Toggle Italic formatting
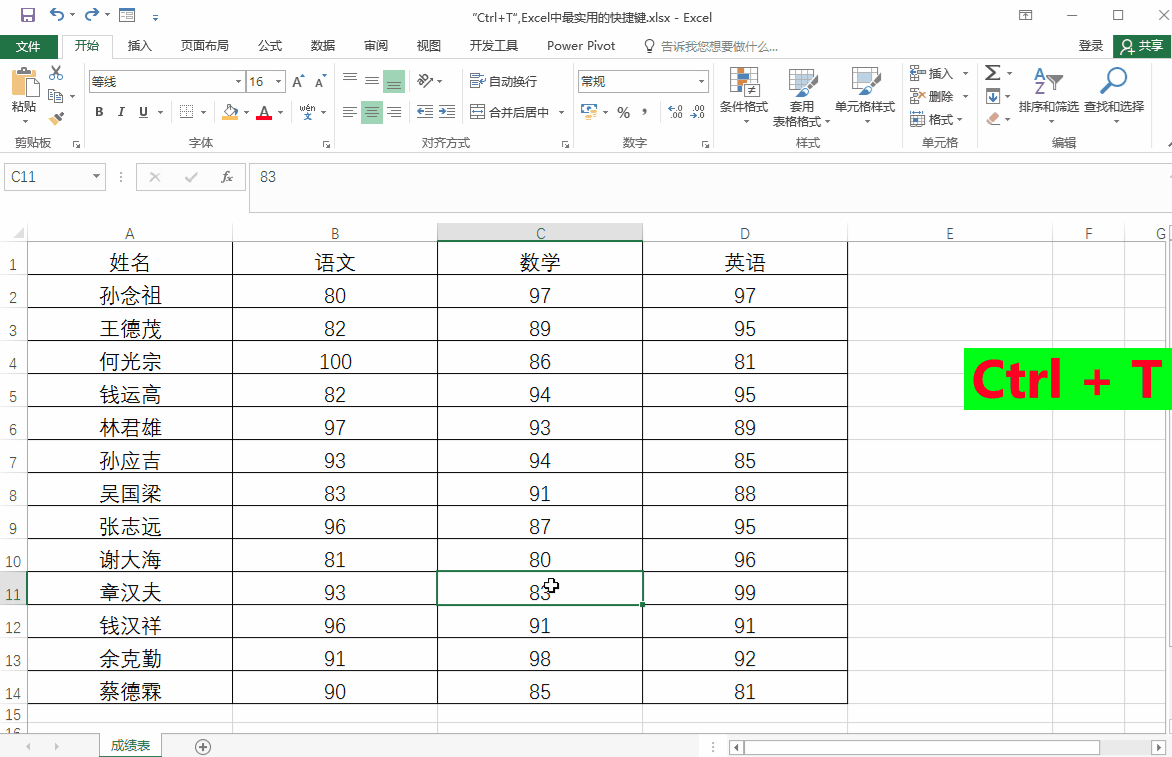This screenshot has width=1172, height=757. (x=121, y=112)
